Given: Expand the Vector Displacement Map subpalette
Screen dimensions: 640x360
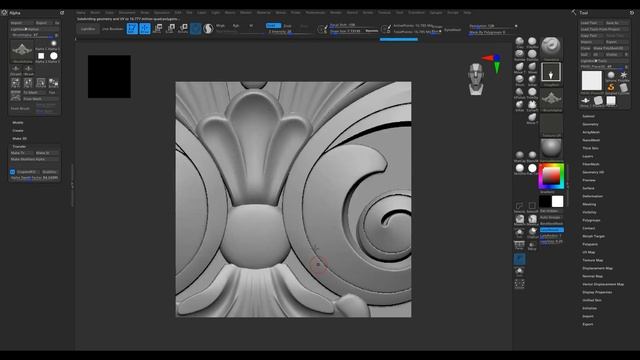Looking at the screenshot, I should coord(603,284).
